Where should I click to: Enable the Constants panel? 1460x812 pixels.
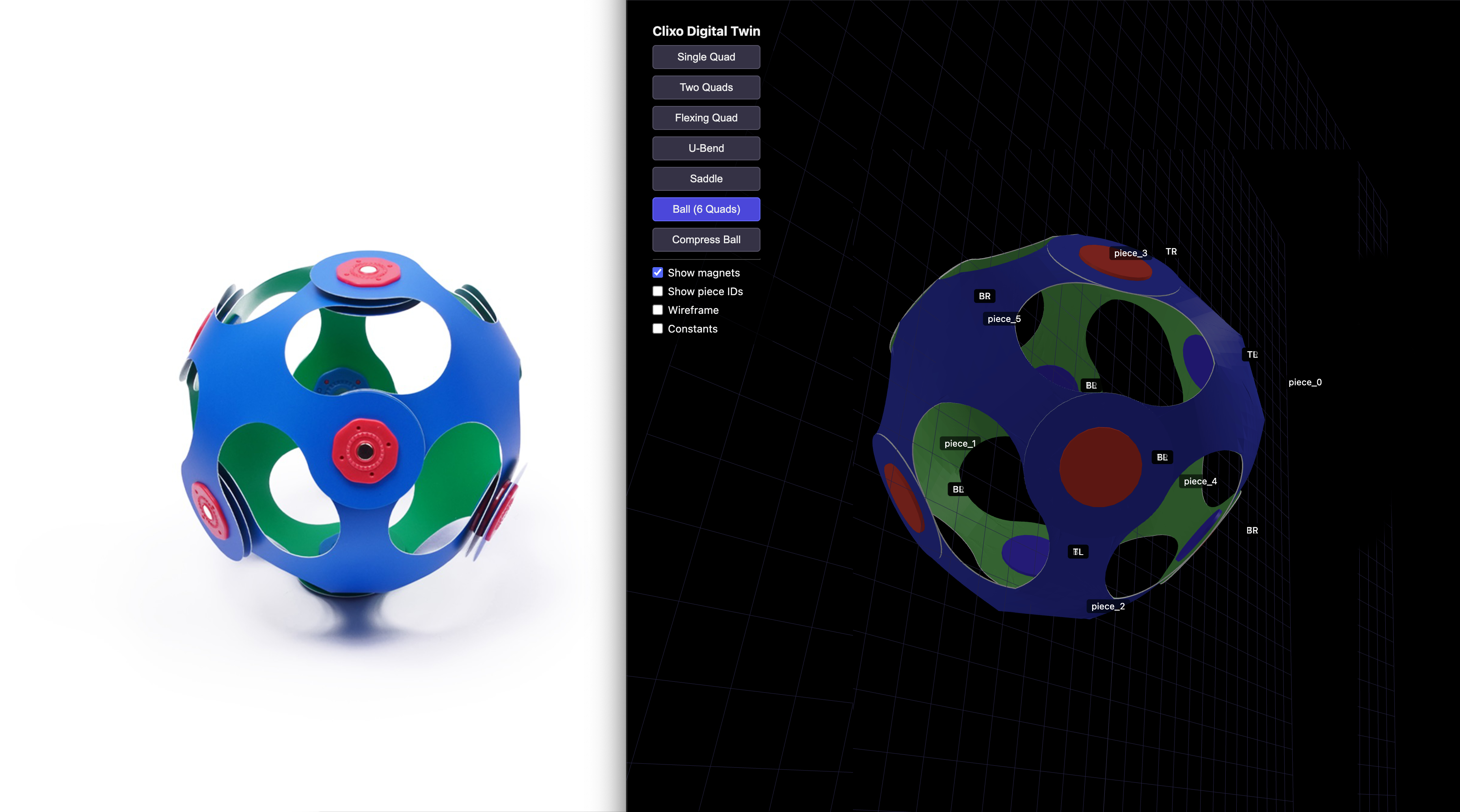pyautogui.click(x=657, y=328)
